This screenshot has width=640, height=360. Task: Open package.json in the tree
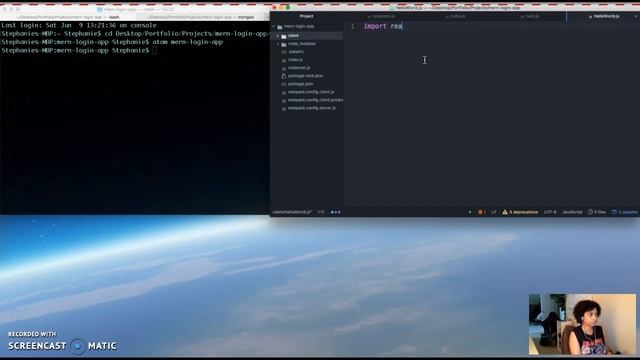click(x=300, y=84)
